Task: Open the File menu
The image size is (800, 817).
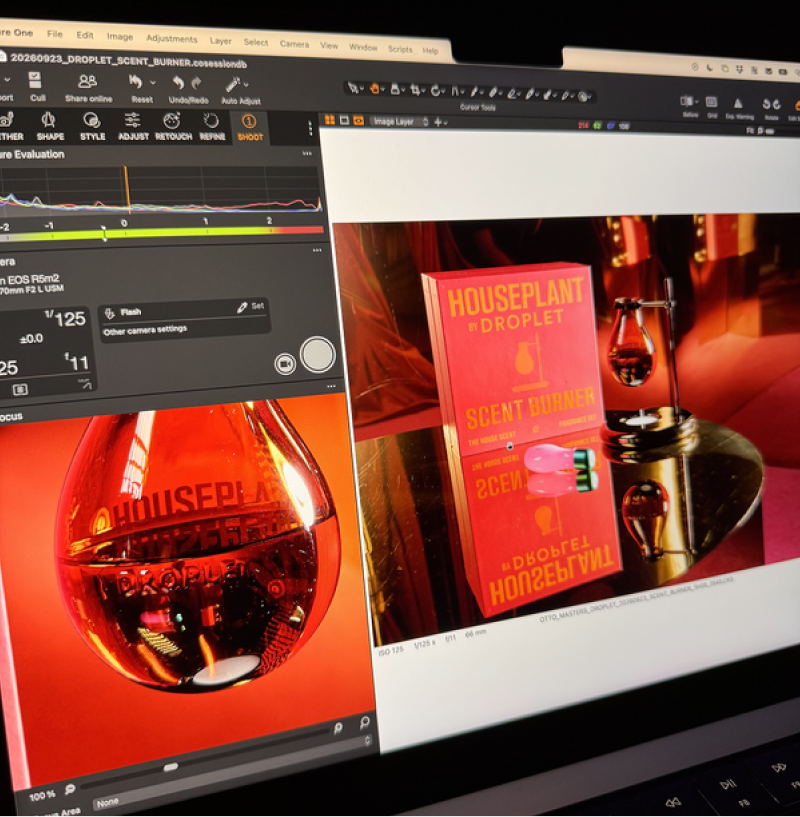Action: 55,34
